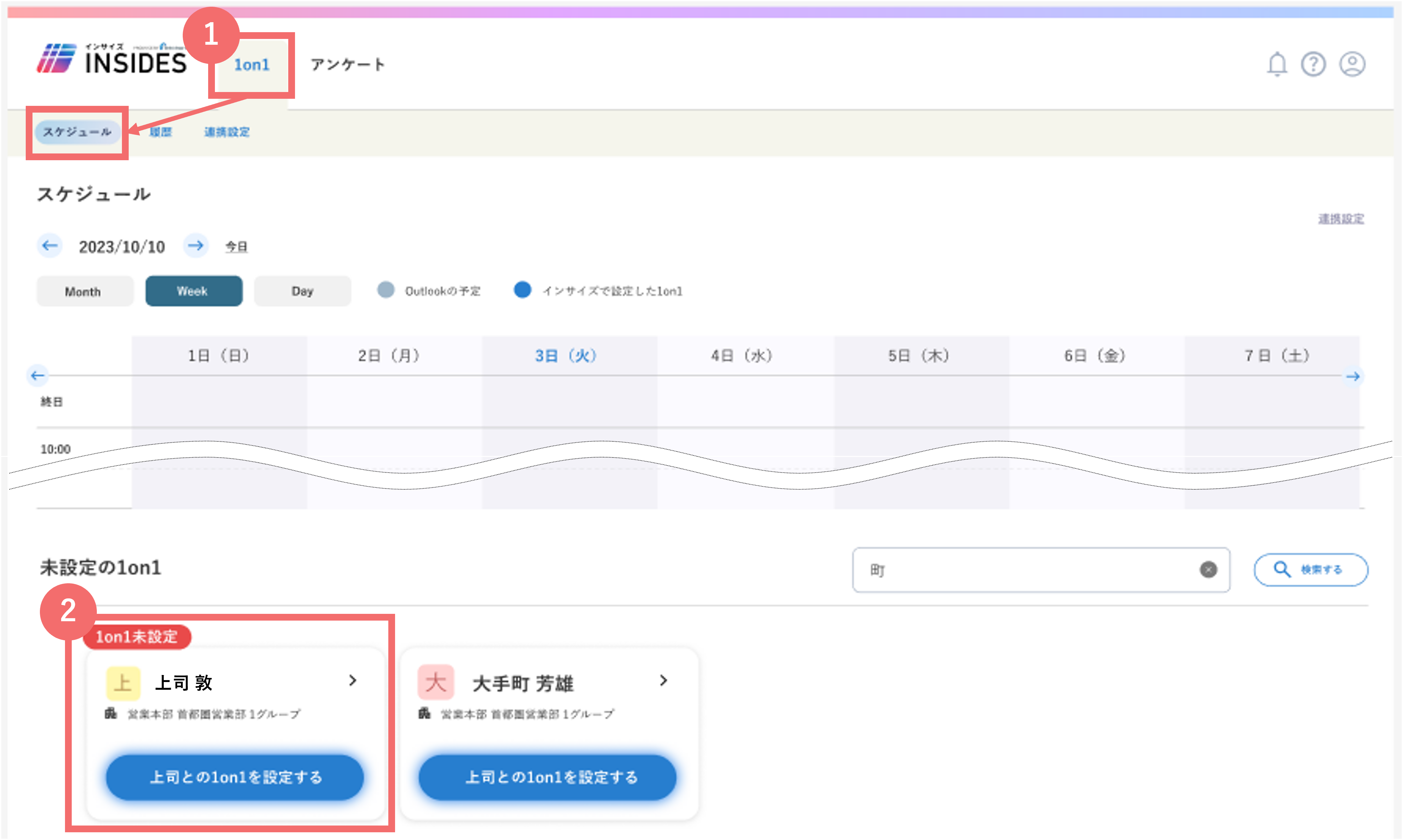
Task: Go to previous date using left arrow beside 2023/10/10
Action: (x=50, y=246)
